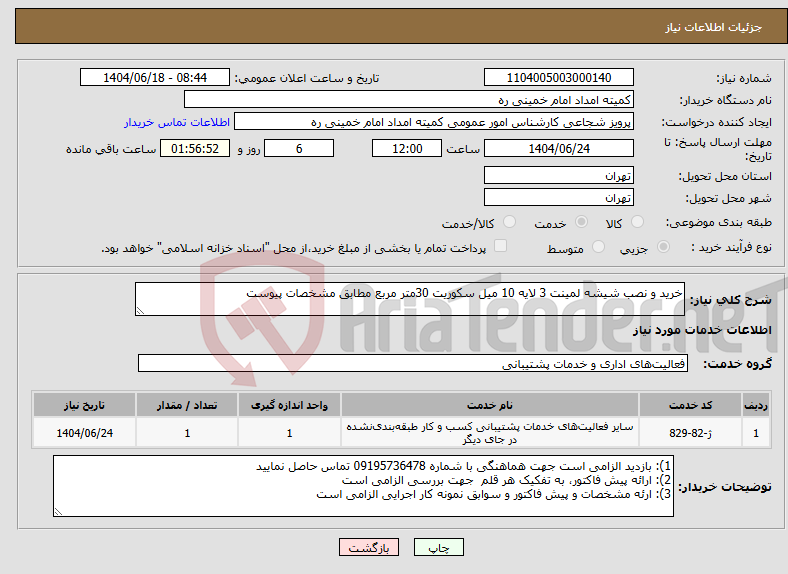Click the resize handle of buyer notes textarea

click(58, 512)
